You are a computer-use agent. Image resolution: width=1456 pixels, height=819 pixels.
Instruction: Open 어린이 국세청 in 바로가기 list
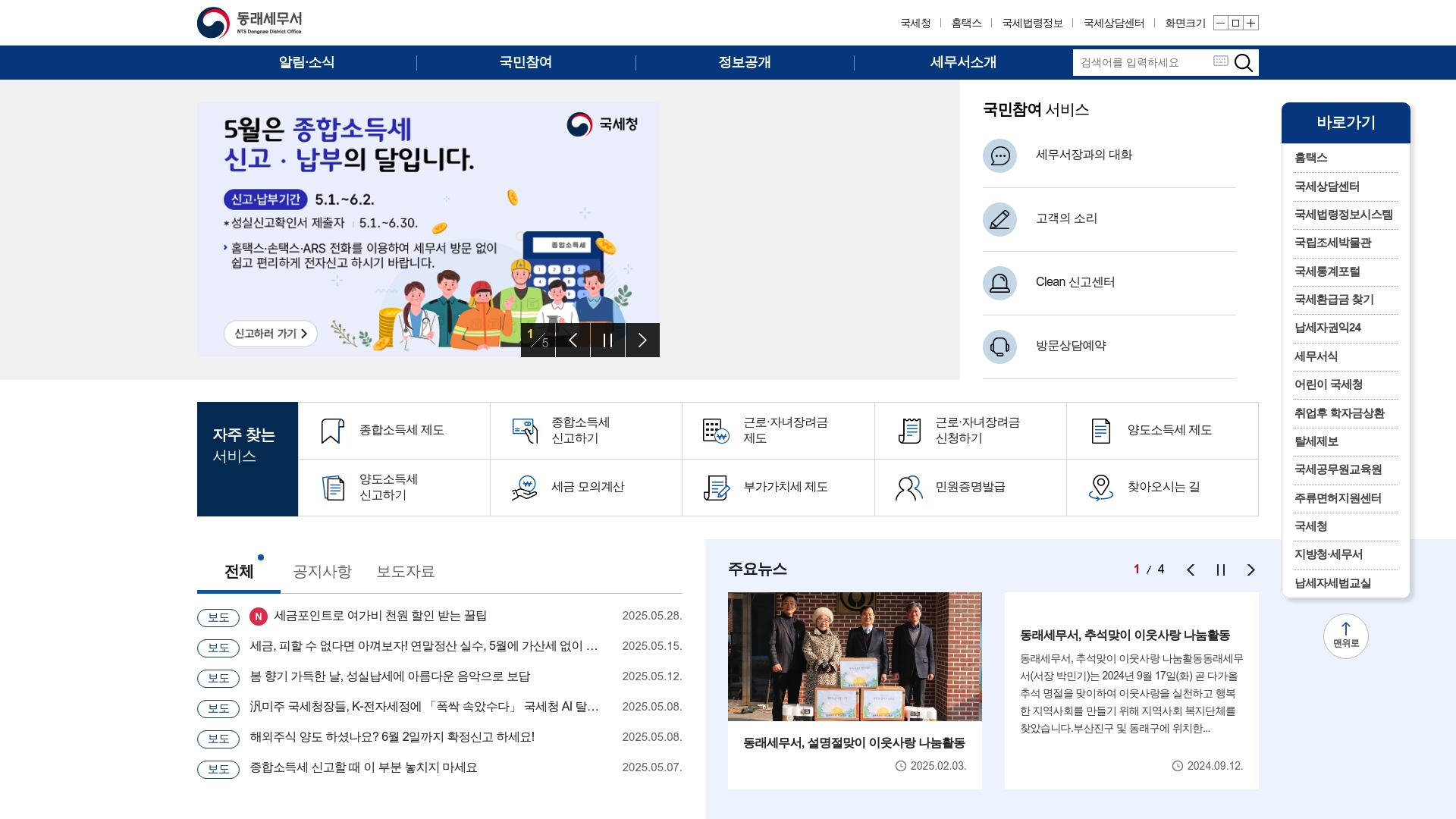[x=1329, y=384]
